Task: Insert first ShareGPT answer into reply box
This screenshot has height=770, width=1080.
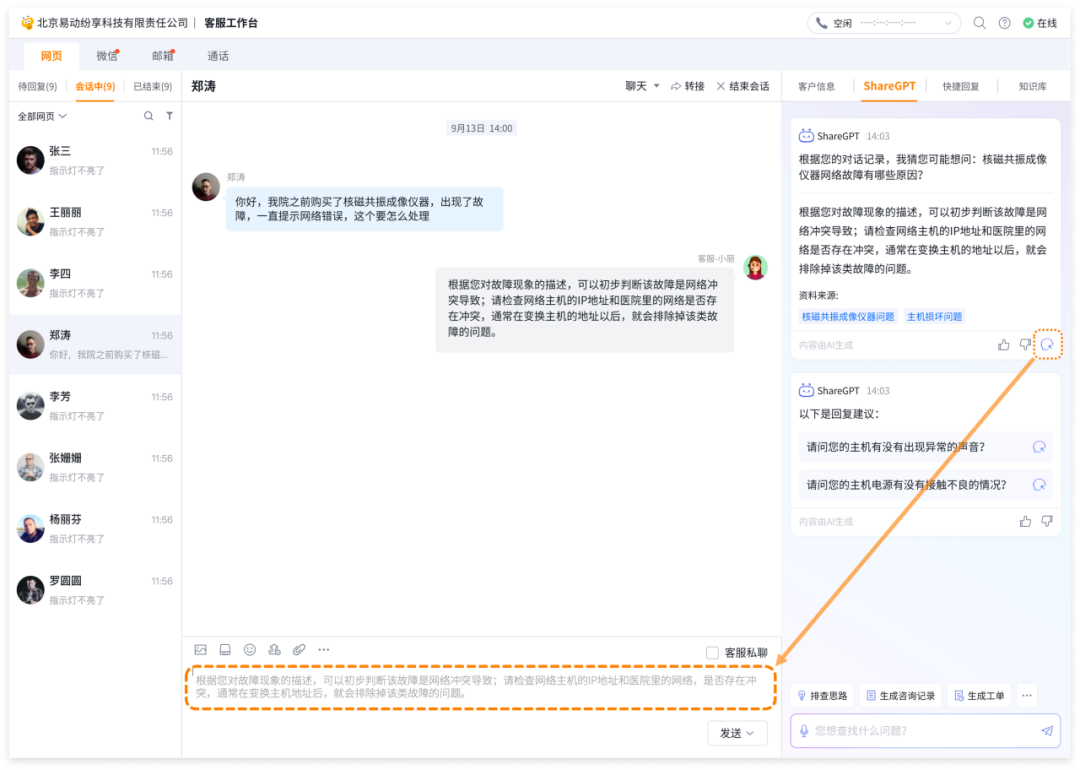Action: click(1047, 344)
